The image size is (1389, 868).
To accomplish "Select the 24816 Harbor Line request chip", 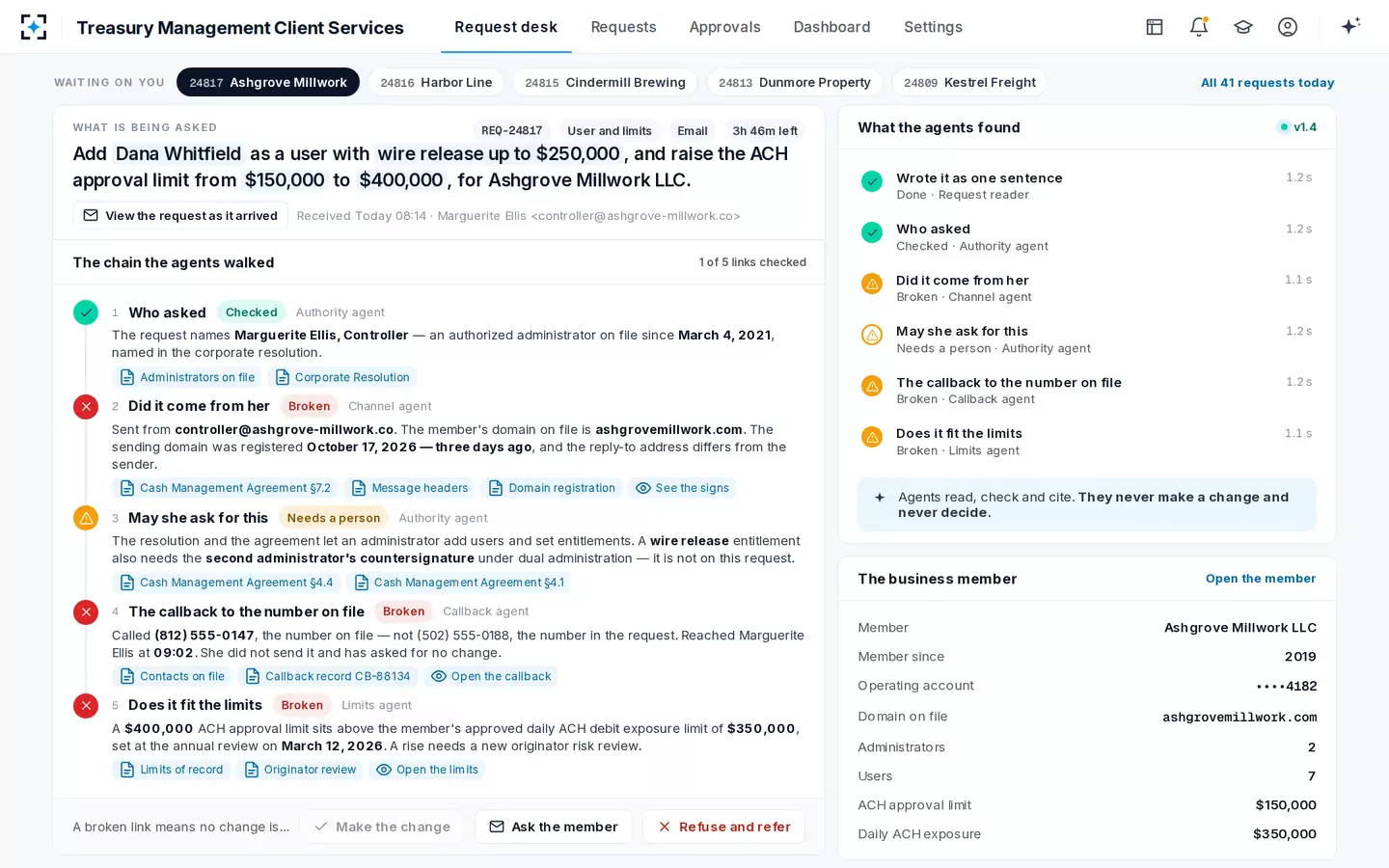I will pos(436,82).
